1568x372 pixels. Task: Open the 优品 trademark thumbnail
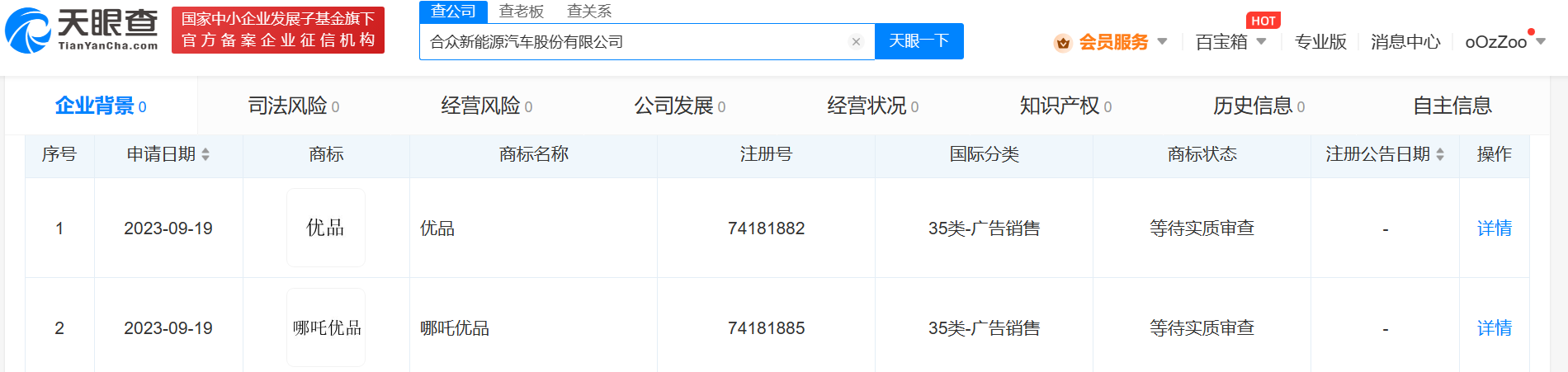[326, 228]
